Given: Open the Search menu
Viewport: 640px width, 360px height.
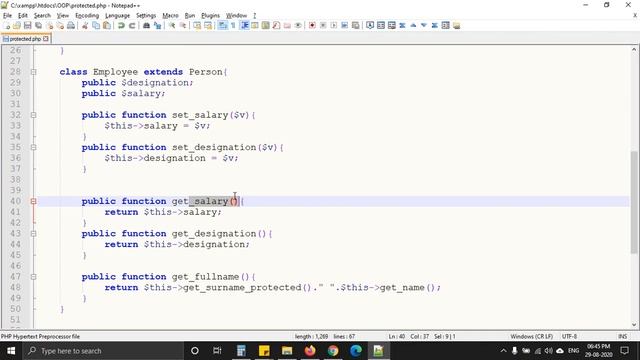Looking at the screenshot, I should tap(42, 15).
